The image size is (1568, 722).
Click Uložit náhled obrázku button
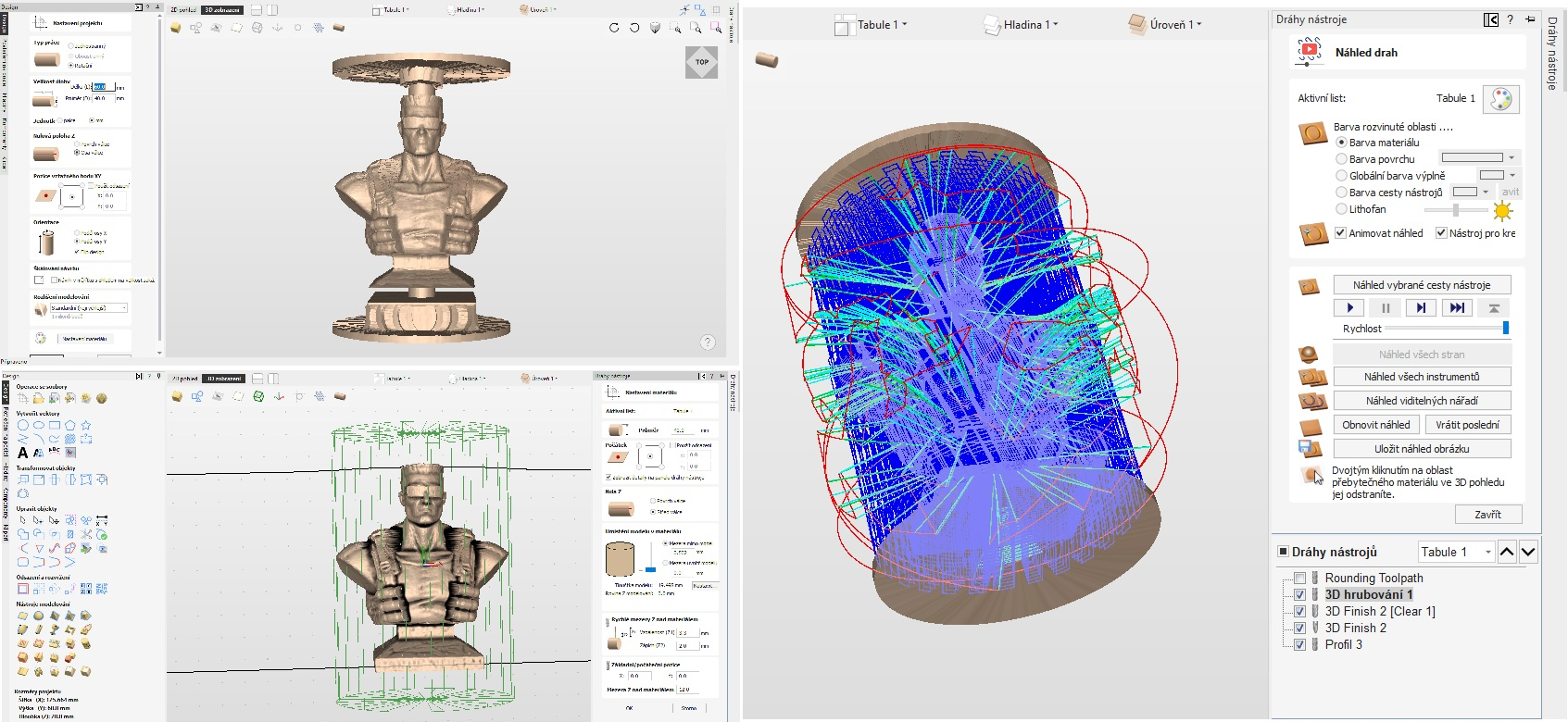[x=1422, y=449]
